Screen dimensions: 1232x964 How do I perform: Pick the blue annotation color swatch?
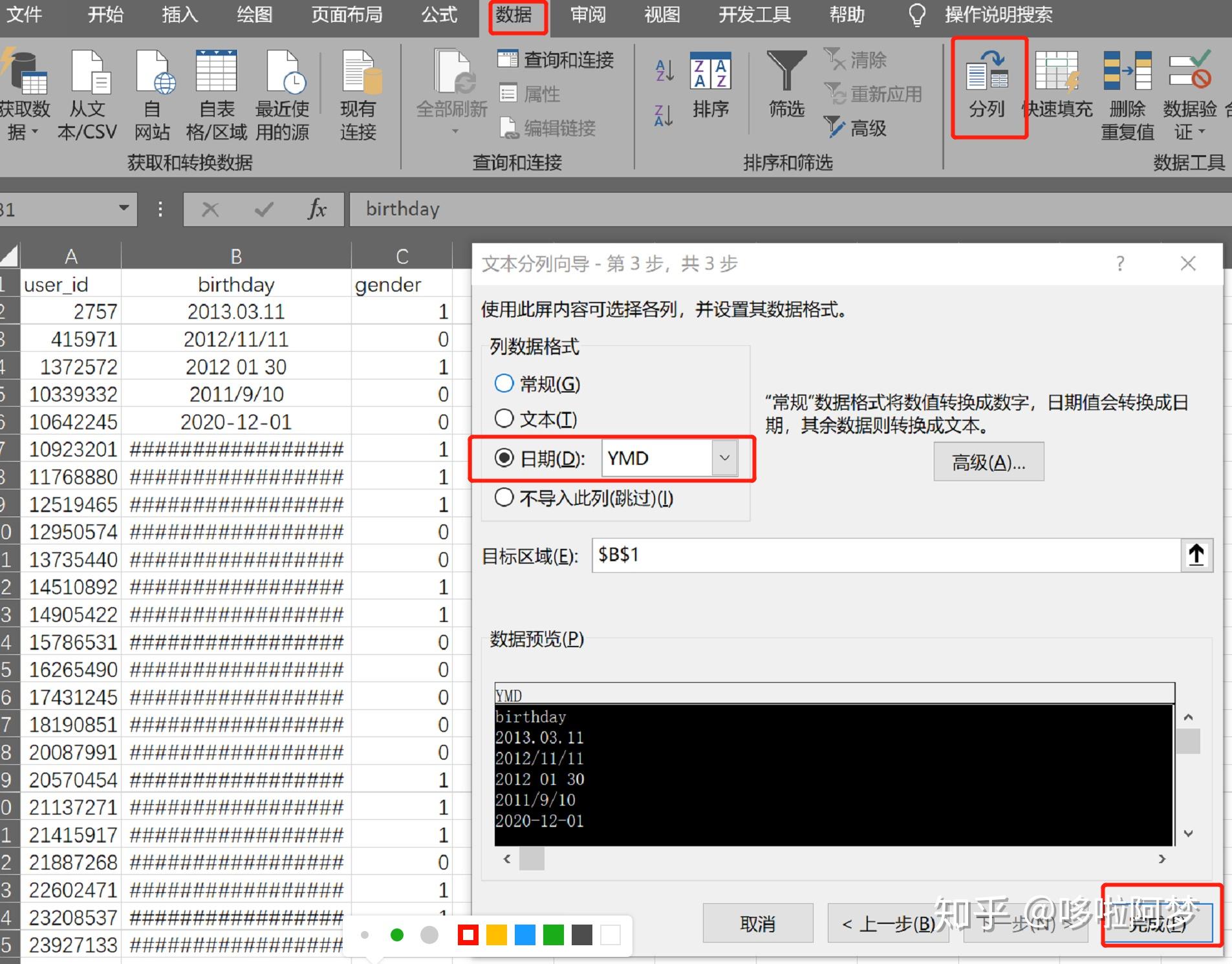tap(524, 935)
